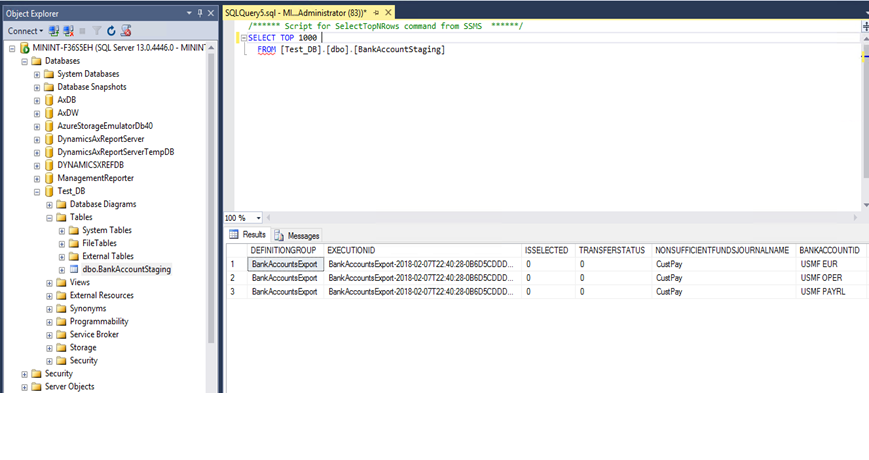Toggle auto-hide pin on Object Explorer
869x460 pixels.
point(200,13)
